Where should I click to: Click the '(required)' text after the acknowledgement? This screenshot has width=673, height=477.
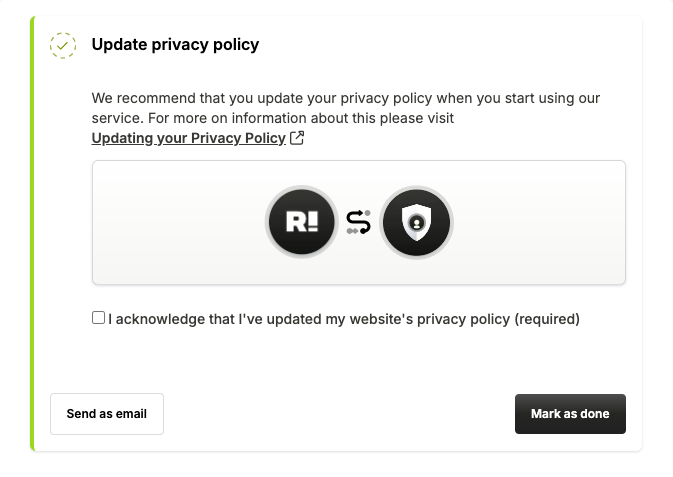coord(546,319)
